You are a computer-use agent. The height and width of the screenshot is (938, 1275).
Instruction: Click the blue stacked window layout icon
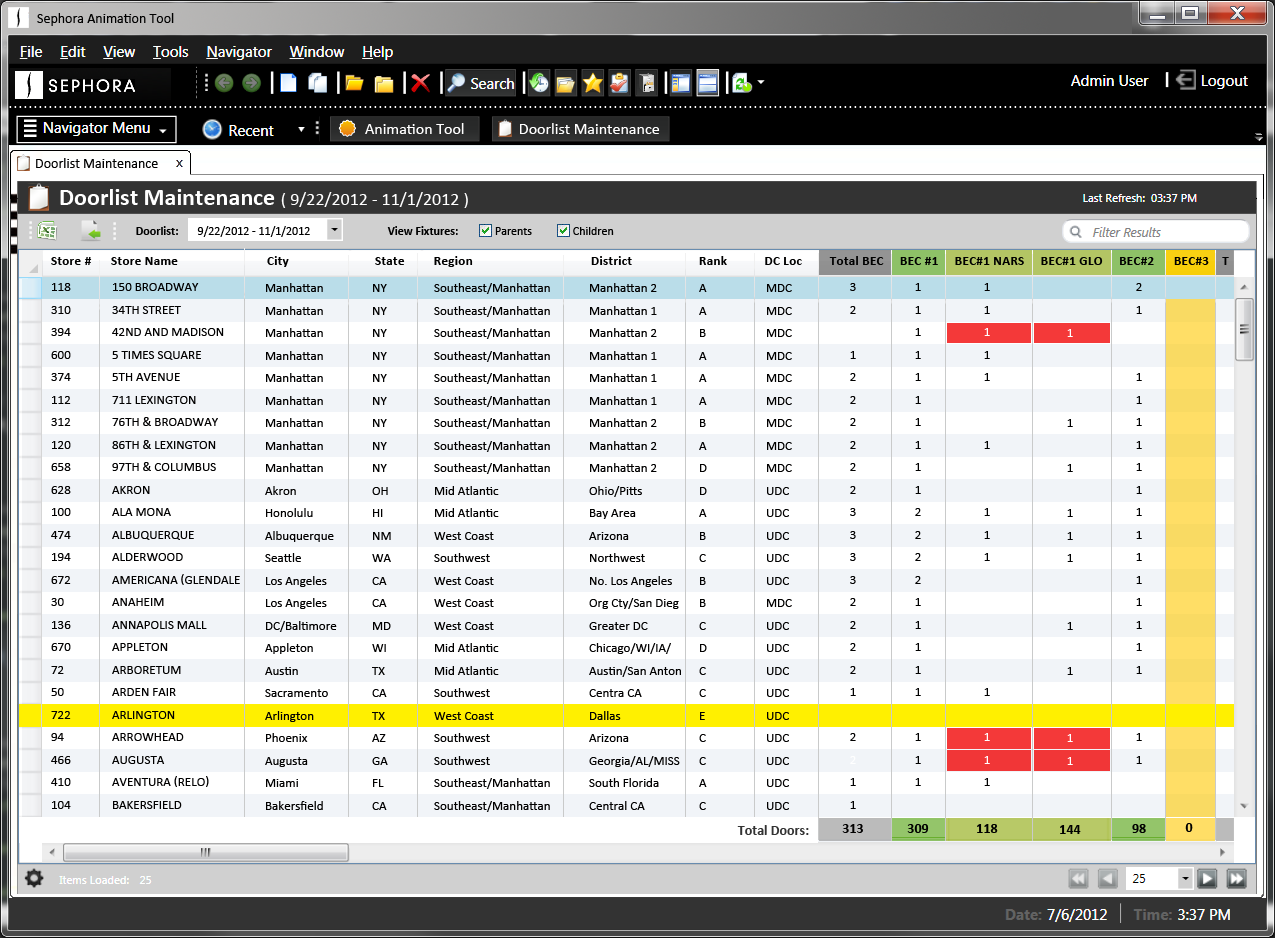pyautogui.click(x=708, y=83)
